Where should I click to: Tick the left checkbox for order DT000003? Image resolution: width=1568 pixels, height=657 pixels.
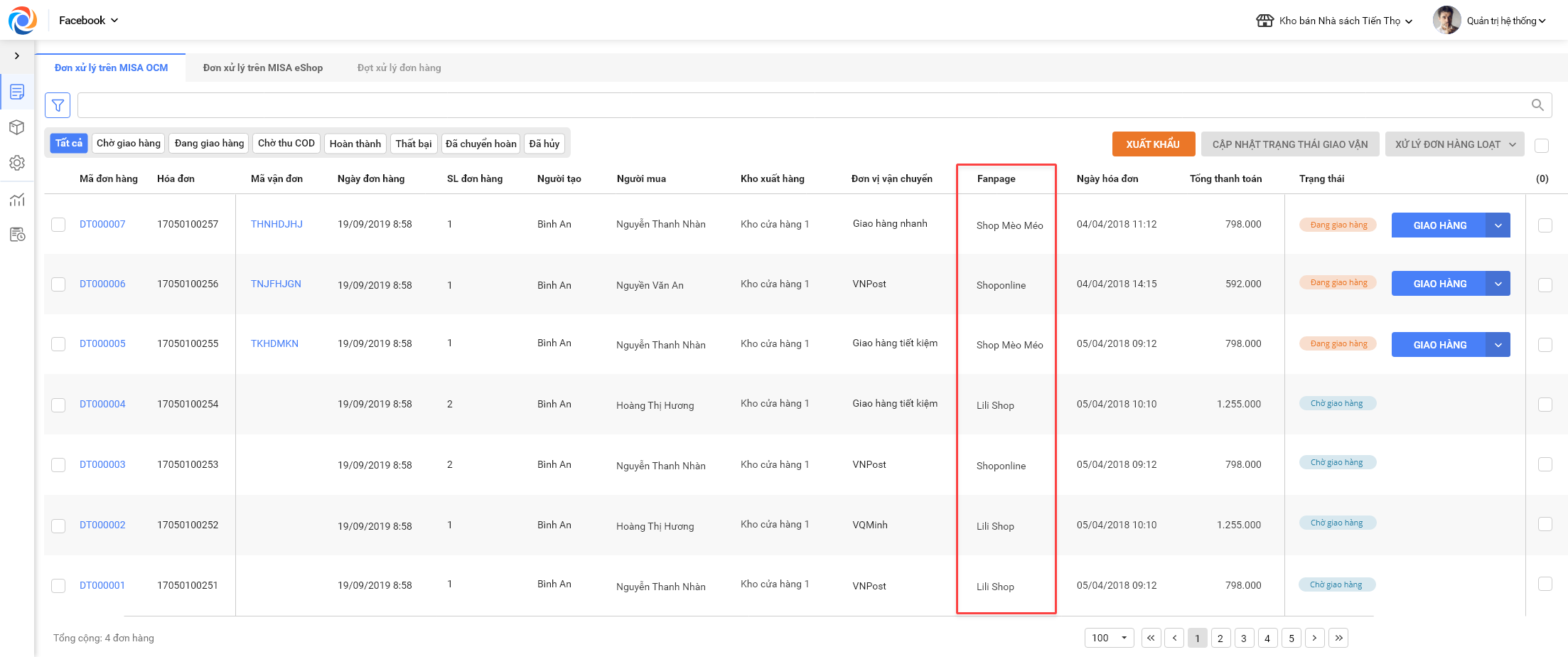[58, 465]
